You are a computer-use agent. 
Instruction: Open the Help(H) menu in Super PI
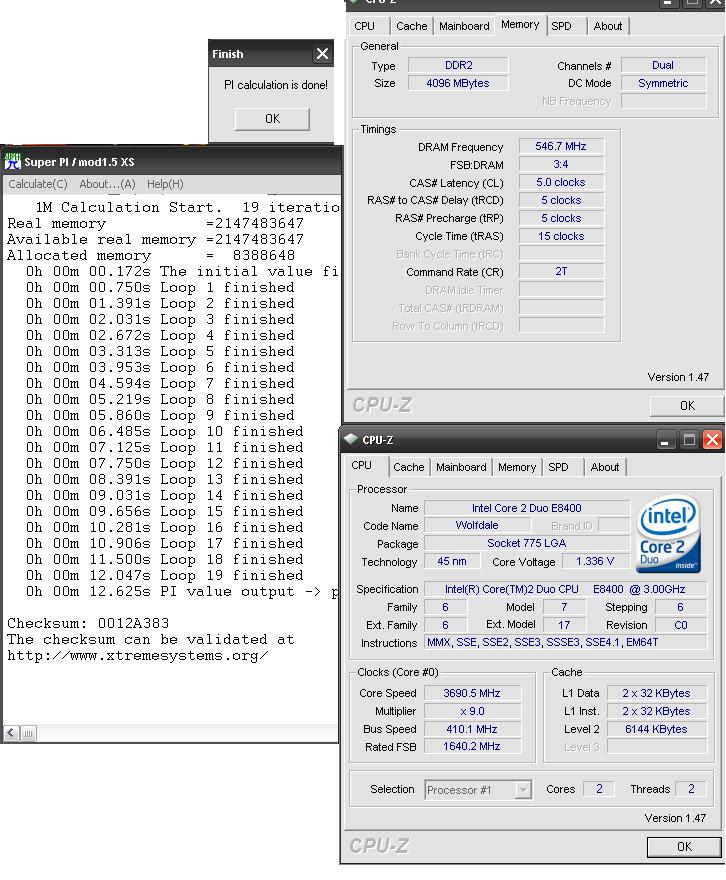pos(165,184)
